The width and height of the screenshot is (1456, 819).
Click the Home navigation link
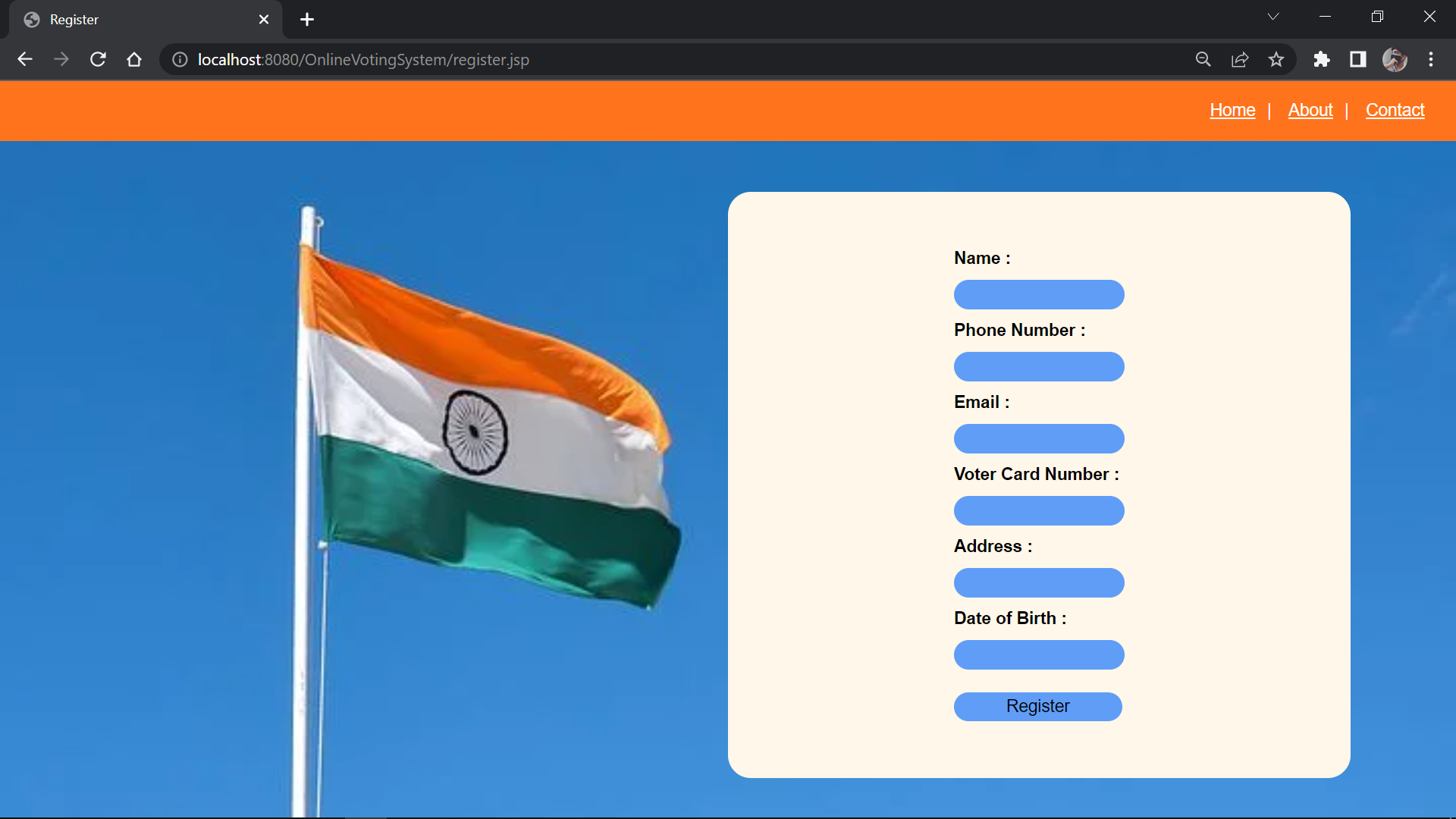point(1232,110)
